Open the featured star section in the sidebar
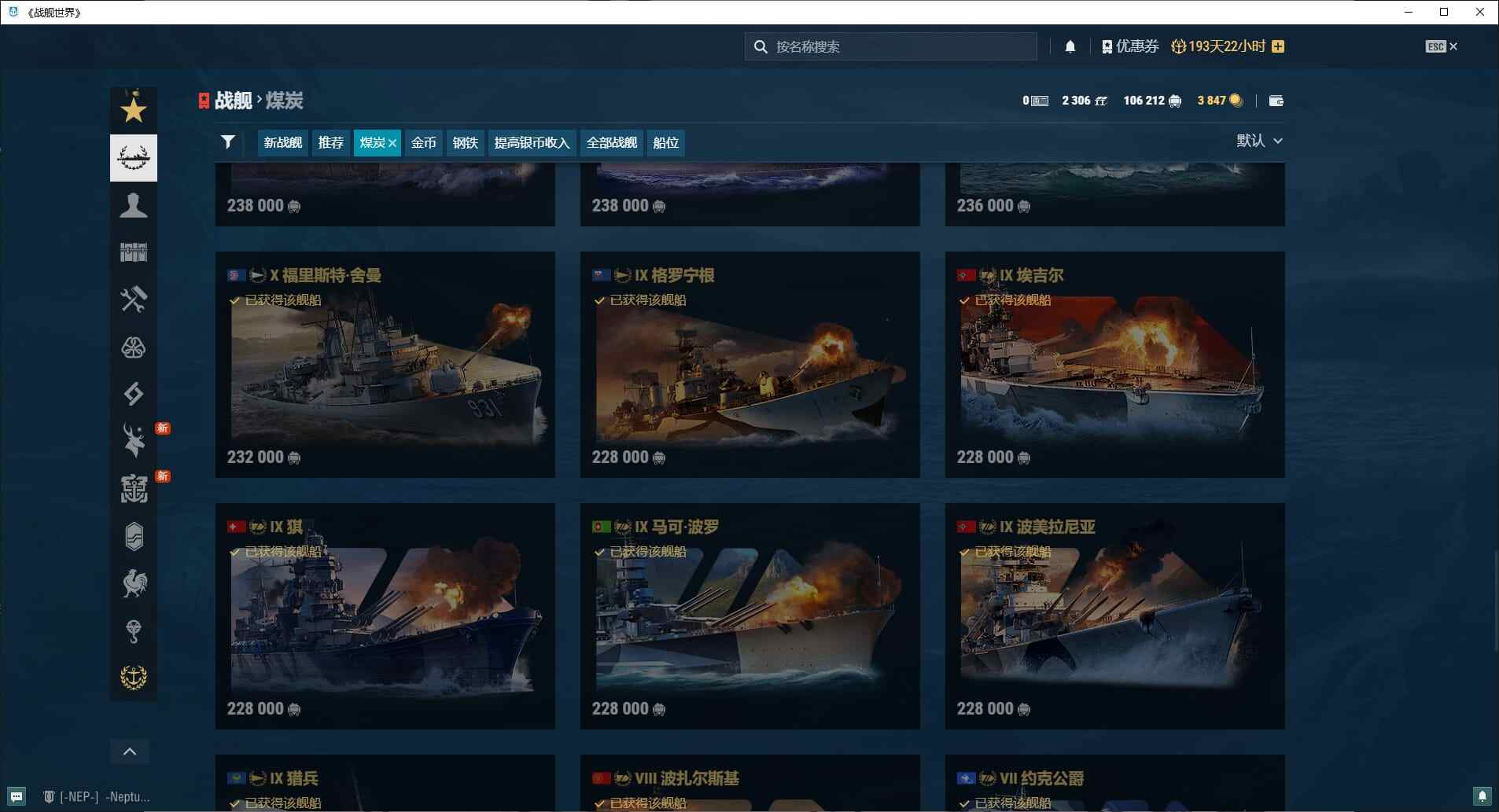Image resolution: width=1499 pixels, height=812 pixels. tap(134, 110)
